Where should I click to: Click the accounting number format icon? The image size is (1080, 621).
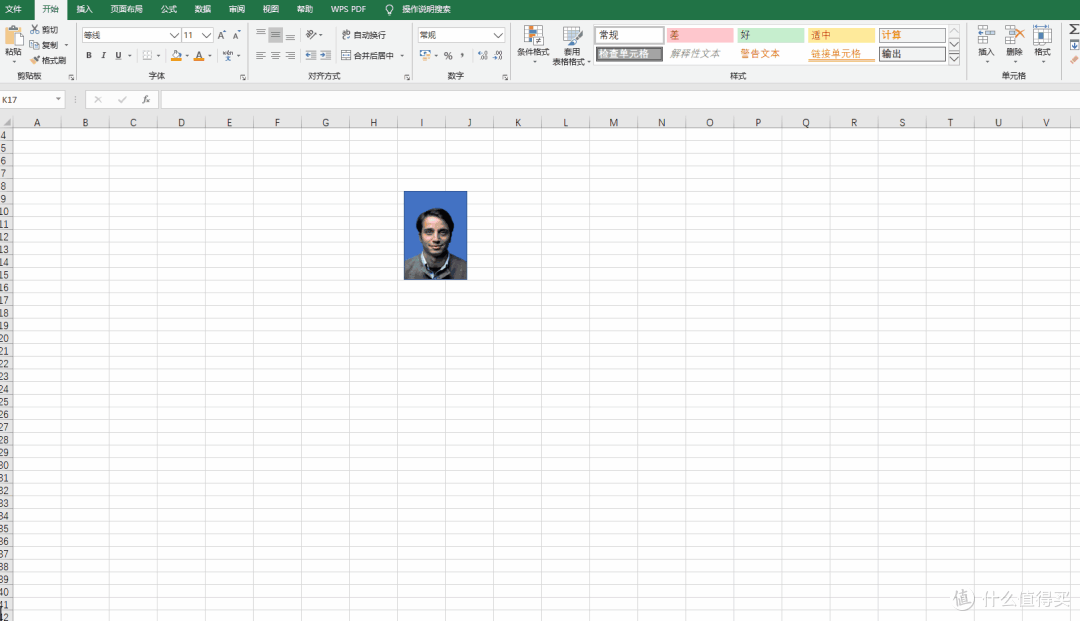click(x=425, y=55)
